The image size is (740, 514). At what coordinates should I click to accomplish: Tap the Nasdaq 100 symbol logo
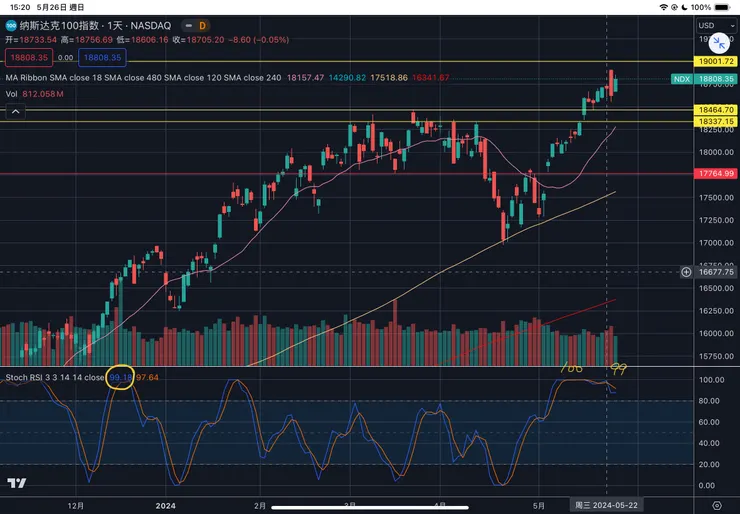pos(11,25)
